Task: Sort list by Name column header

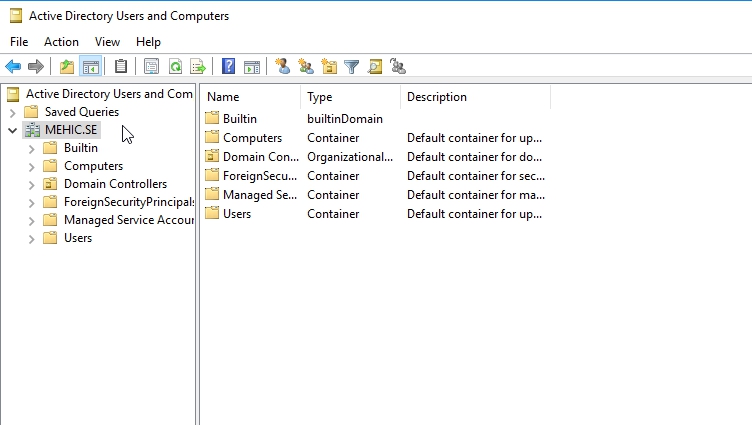Action: tap(250, 97)
